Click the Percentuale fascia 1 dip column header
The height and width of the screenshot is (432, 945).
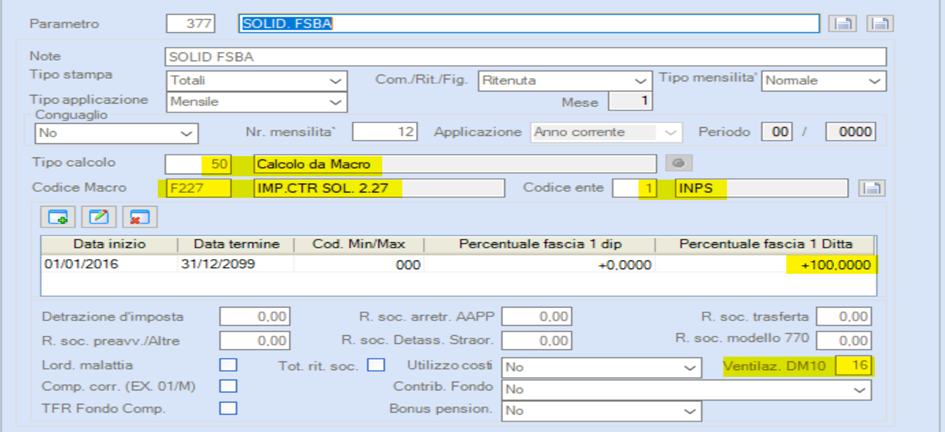539,244
